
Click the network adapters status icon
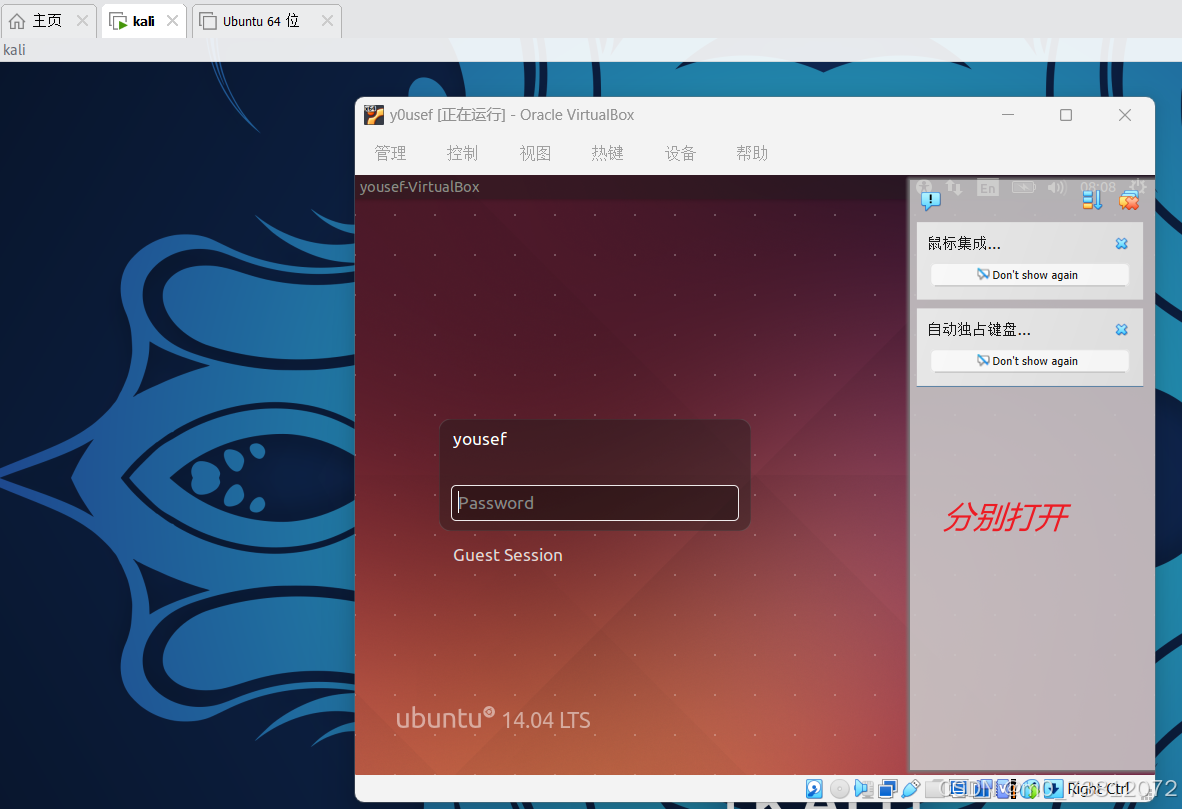click(888, 789)
